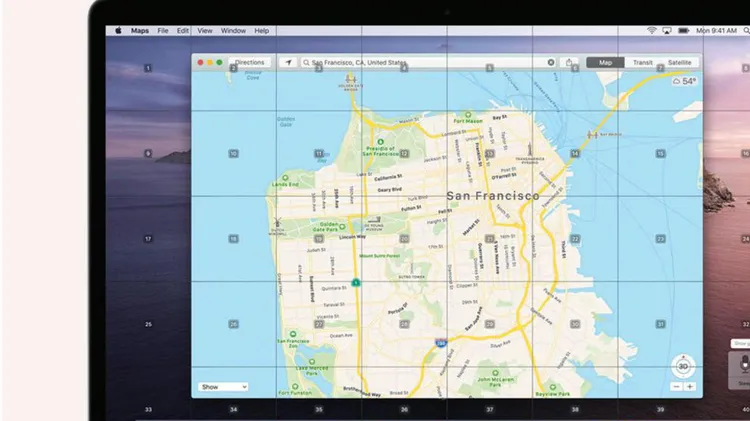
Task: Check the battery status icon
Action: click(684, 31)
